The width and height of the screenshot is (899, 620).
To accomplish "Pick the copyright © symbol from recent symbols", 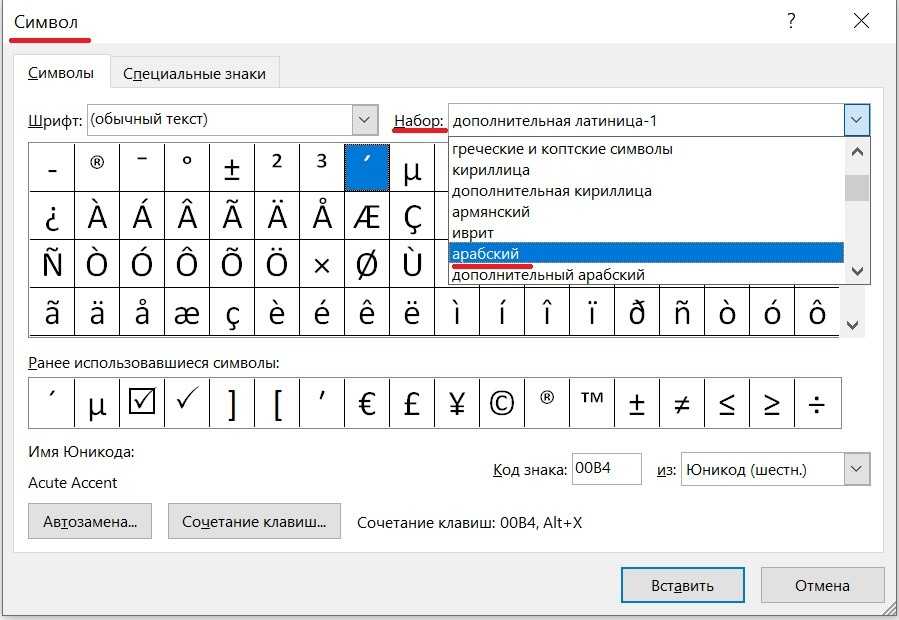I will (x=502, y=403).
